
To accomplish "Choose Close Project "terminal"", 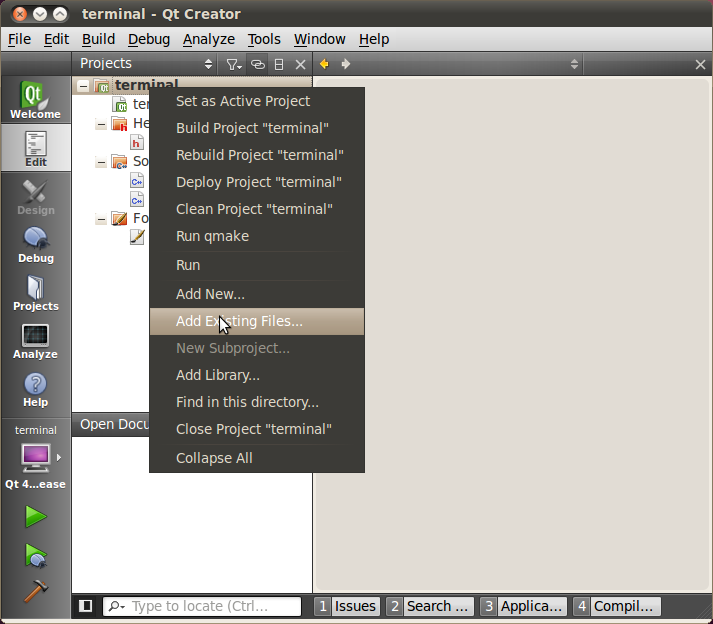I will (257, 429).
